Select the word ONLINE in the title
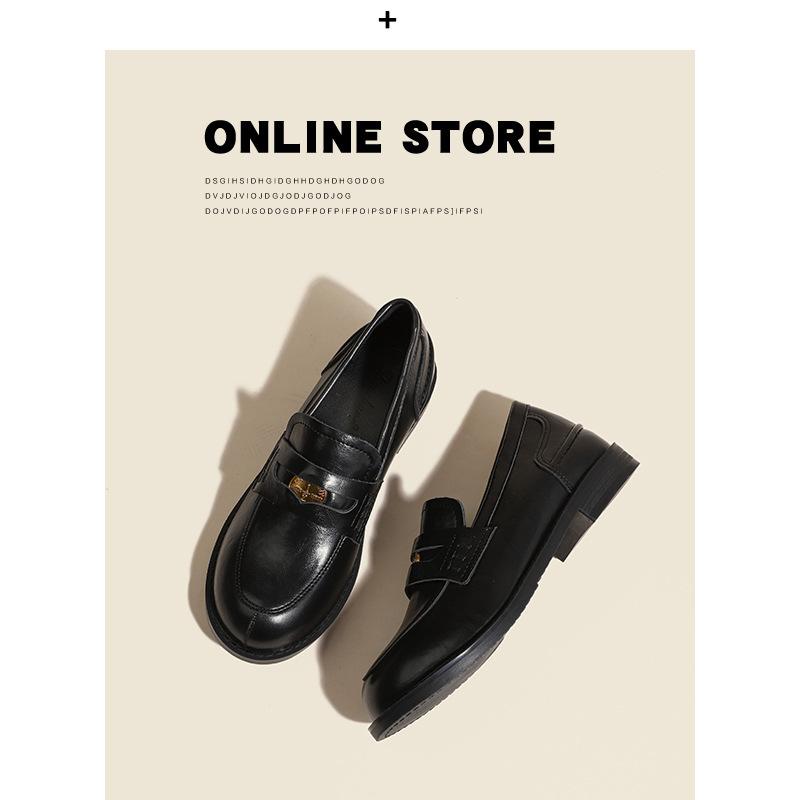This screenshot has width=800, height=800. [x=293, y=137]
